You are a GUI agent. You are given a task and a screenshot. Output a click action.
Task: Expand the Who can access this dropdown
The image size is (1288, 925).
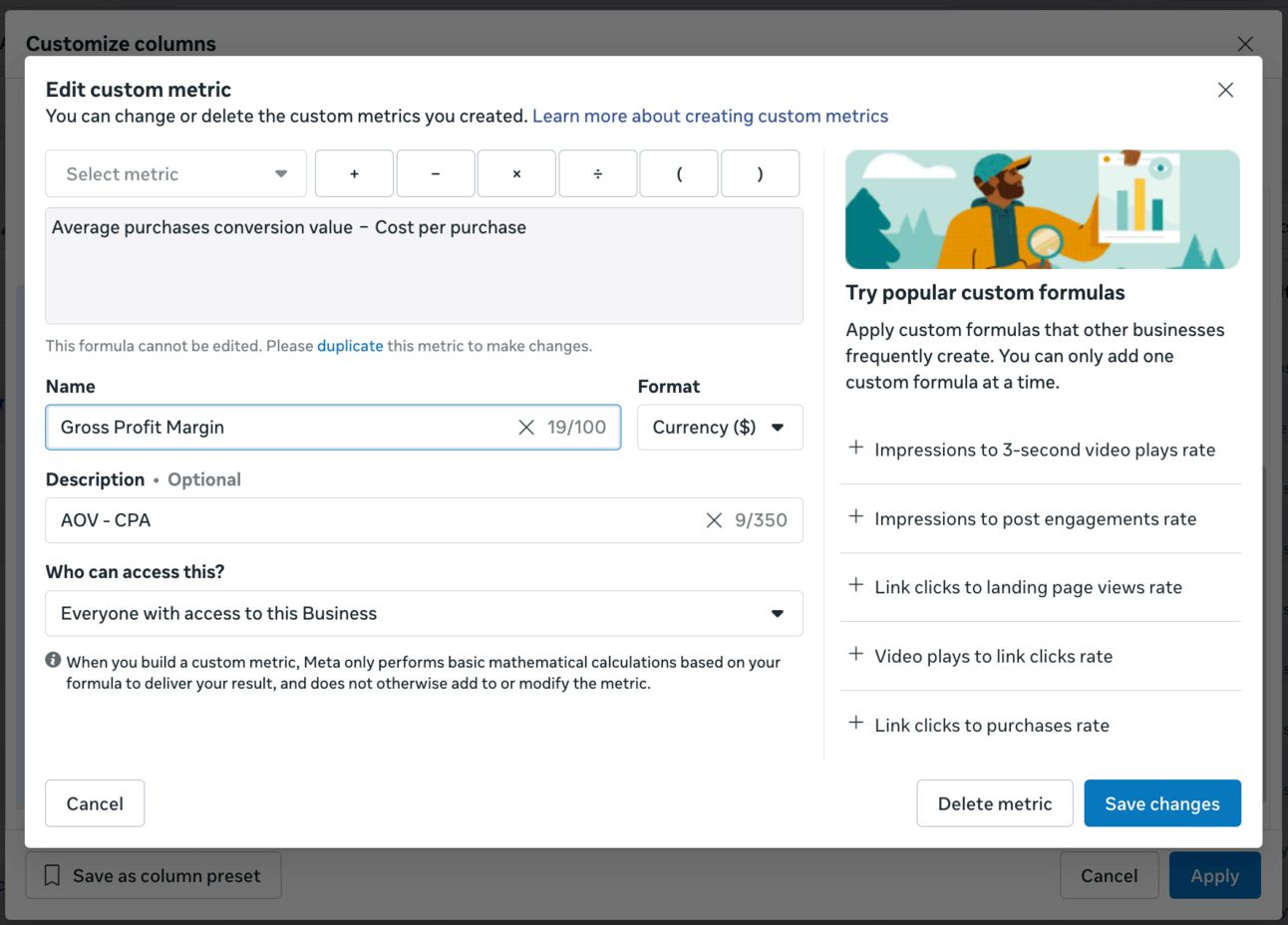click(424, 613)
